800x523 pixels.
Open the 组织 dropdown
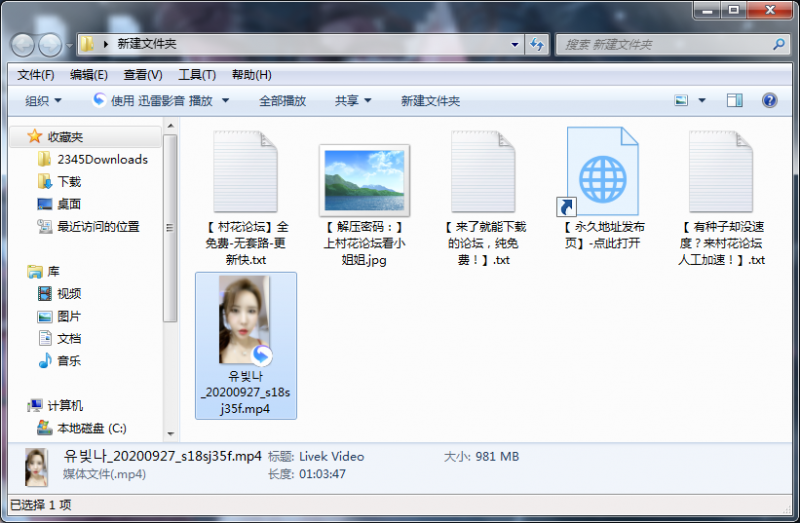(43, 101)
